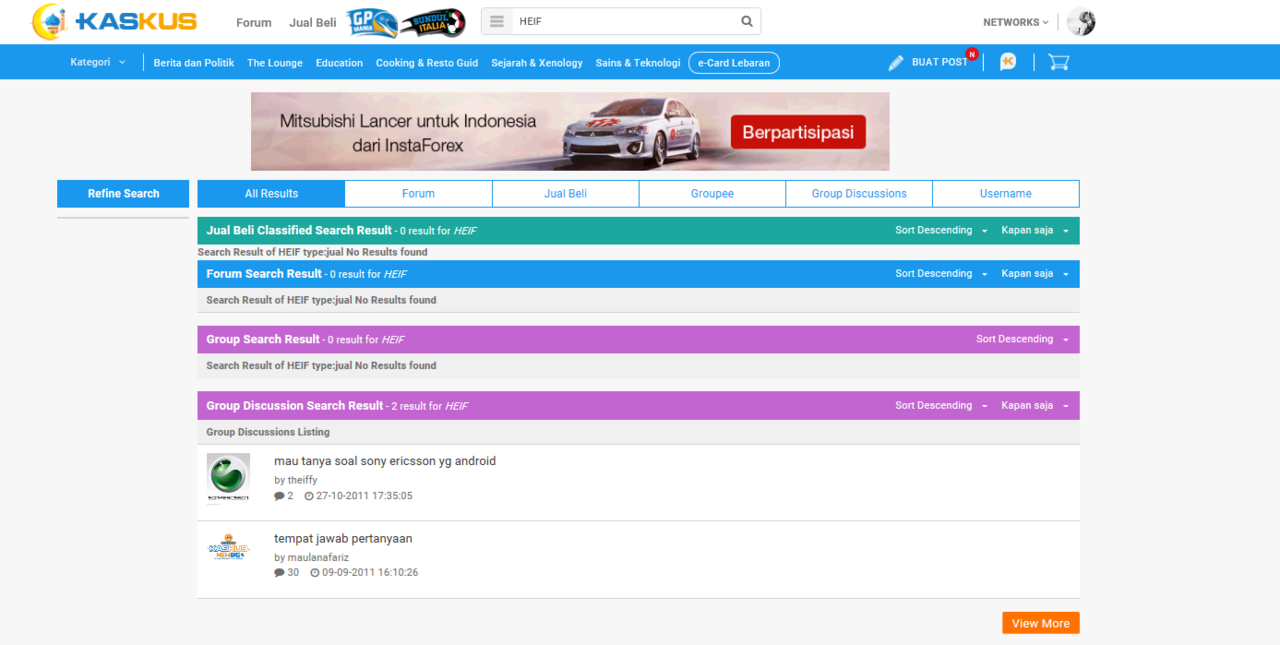Screen dimensions: 1280x645
Task: Open the Sony Ericsson group thumbnail
Action: [x=228, y=479]
